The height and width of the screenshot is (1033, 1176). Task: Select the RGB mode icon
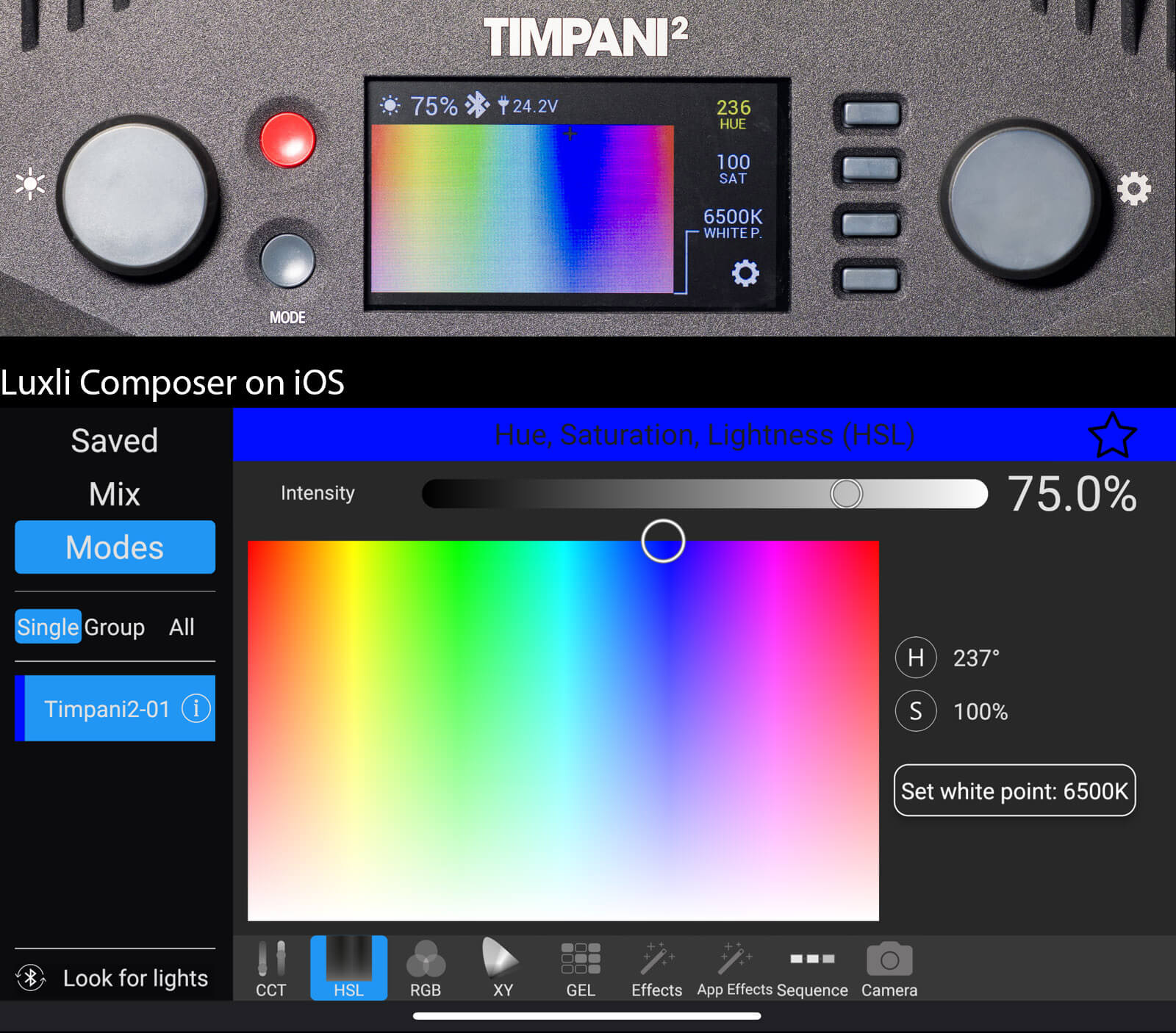[x=425, y=968]
